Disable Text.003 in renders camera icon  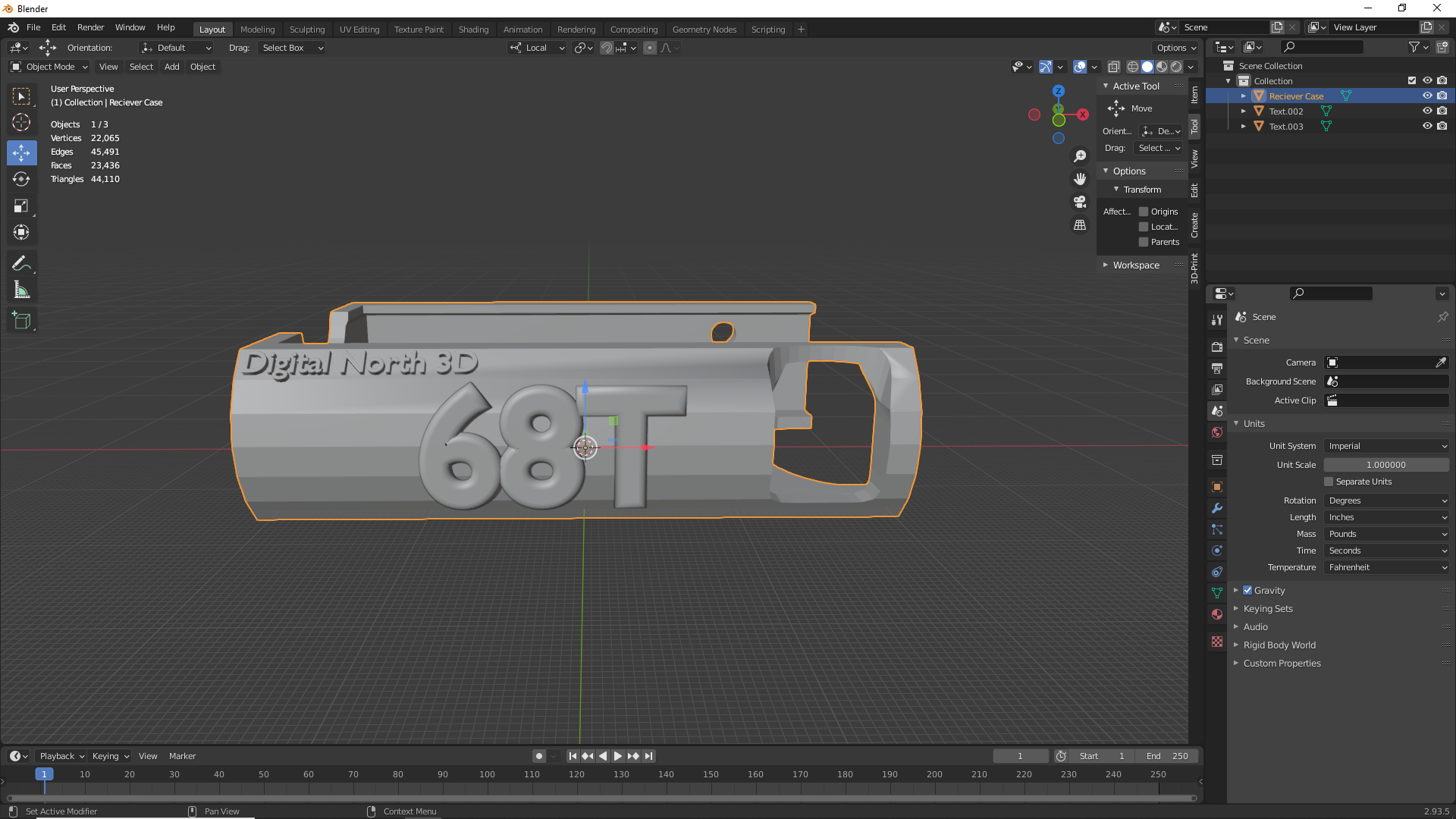(x=1442, y=126)
